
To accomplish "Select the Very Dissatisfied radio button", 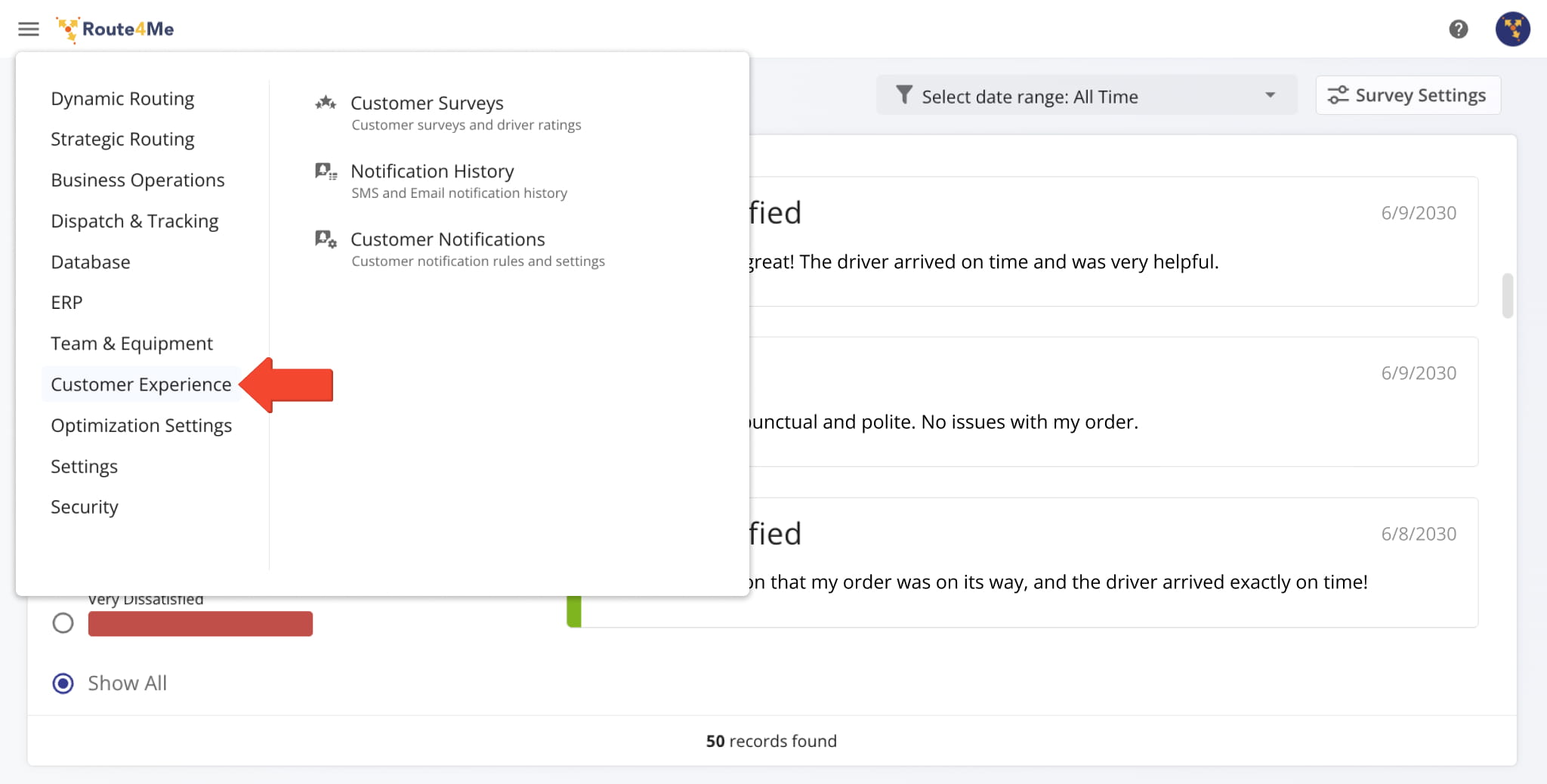I will (63, 623).
